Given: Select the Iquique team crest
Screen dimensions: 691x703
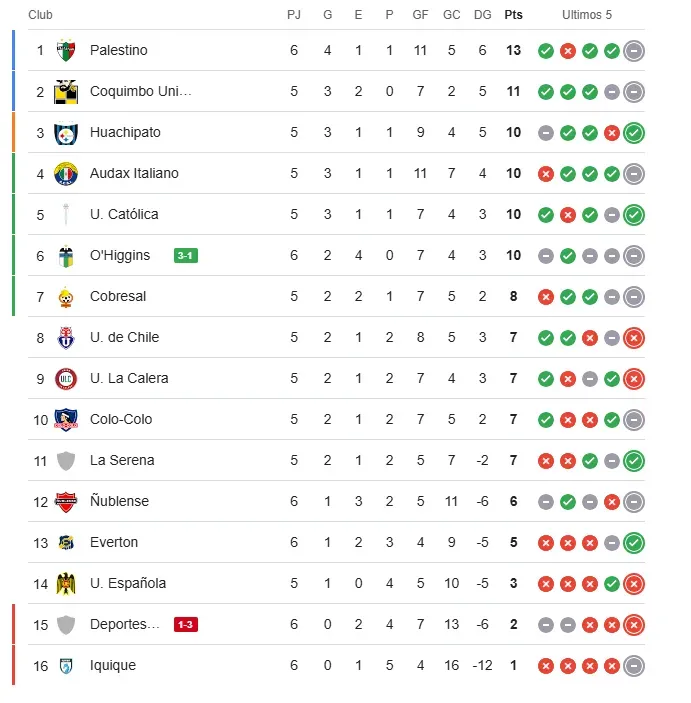Looking at the screenshot, I should (66, 665).
